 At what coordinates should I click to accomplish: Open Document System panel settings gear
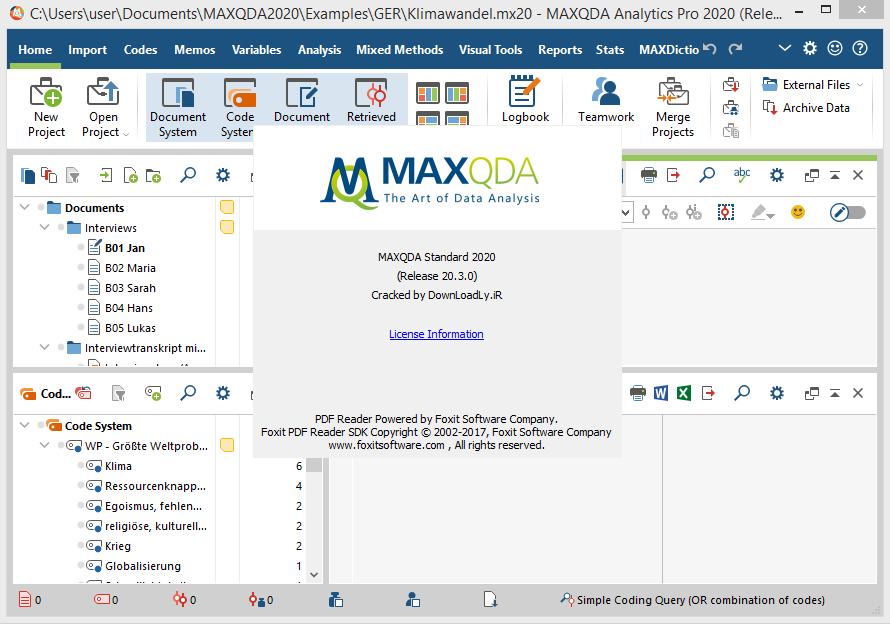pos(223,175)
